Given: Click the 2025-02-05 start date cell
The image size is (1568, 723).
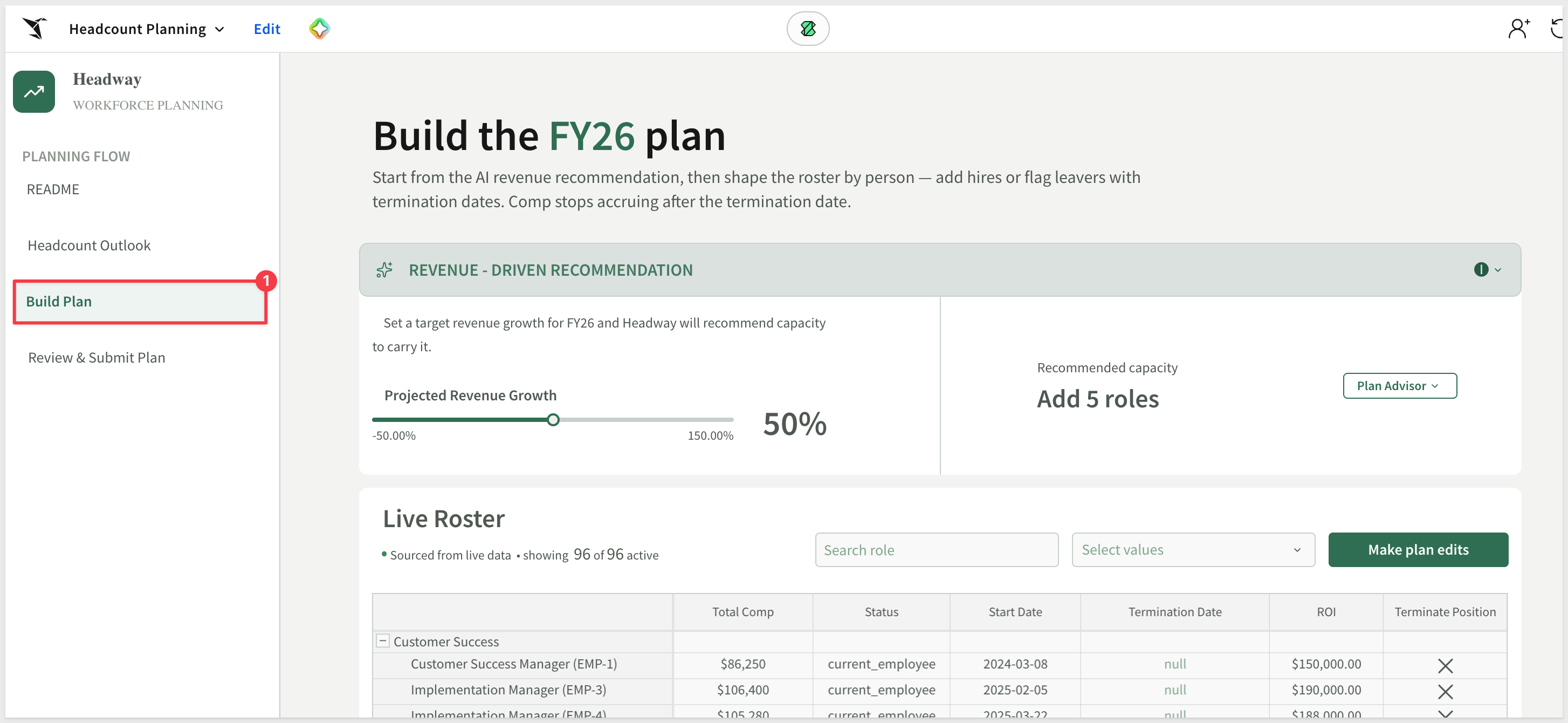Looking at the screenshot, I should point(1015,690).
